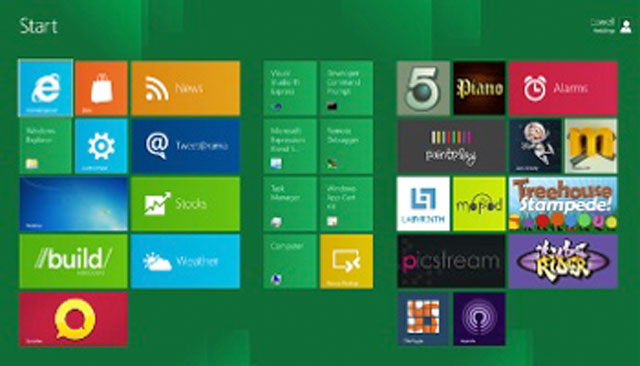Launch Treehouse Stampede game tile
640x366 pixels.
pyautogui.click(x=563, y=204)
